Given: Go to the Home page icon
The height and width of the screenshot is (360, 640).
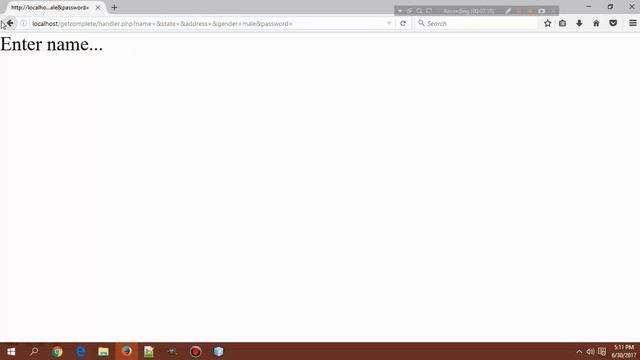Looking at the screenshot, I should click(x=596, y=23).
